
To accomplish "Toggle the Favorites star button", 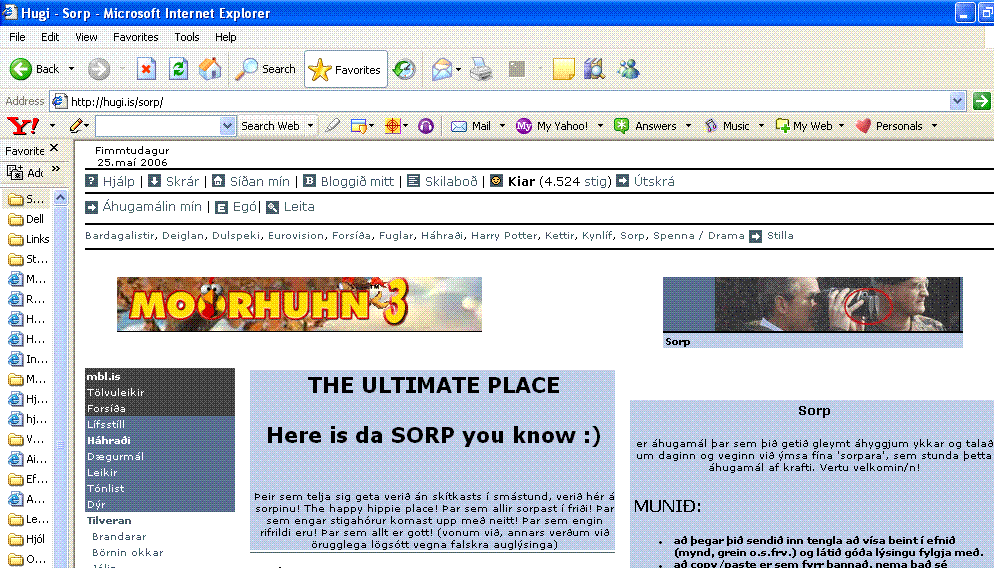I will [345, 70].
